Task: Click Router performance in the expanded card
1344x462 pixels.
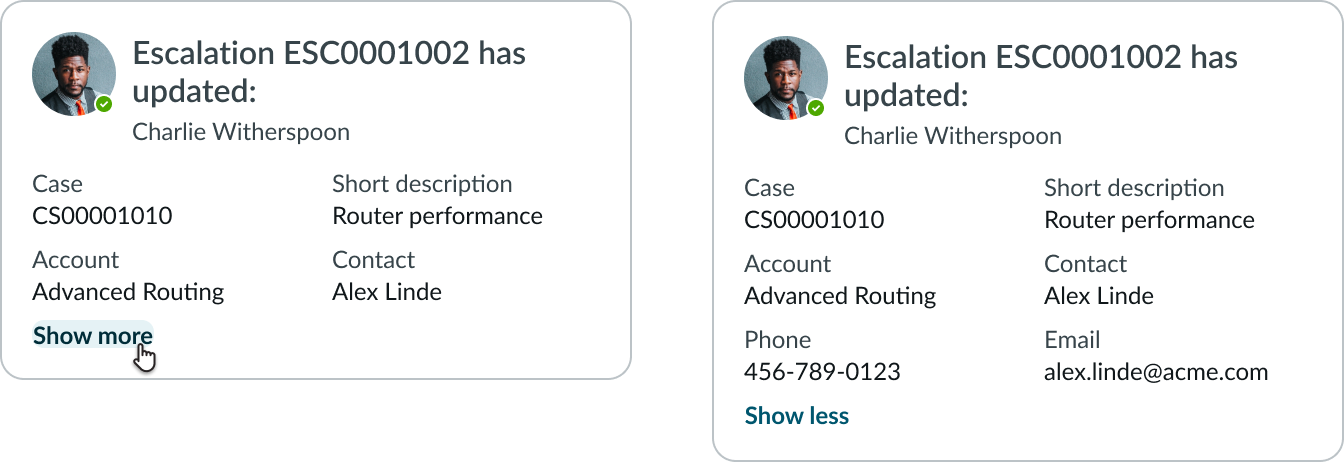Action: click(1149, 220)
